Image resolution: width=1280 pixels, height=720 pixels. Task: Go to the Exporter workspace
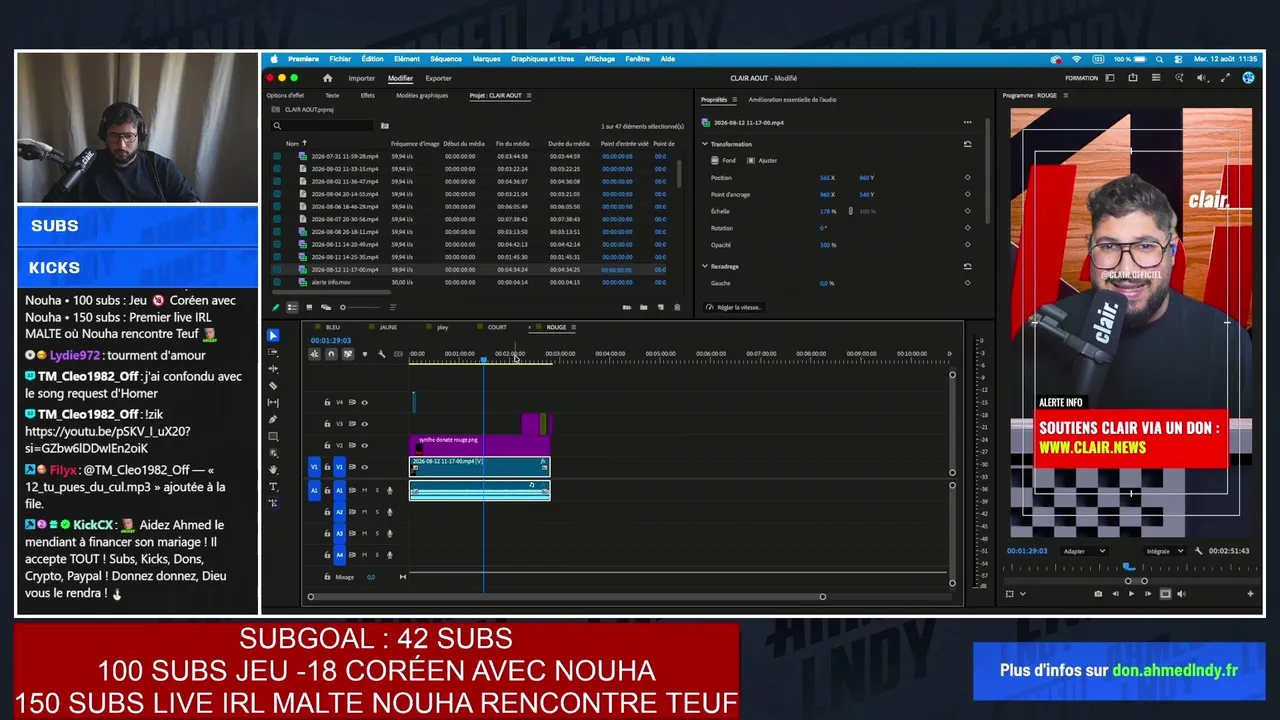point(438,78)
